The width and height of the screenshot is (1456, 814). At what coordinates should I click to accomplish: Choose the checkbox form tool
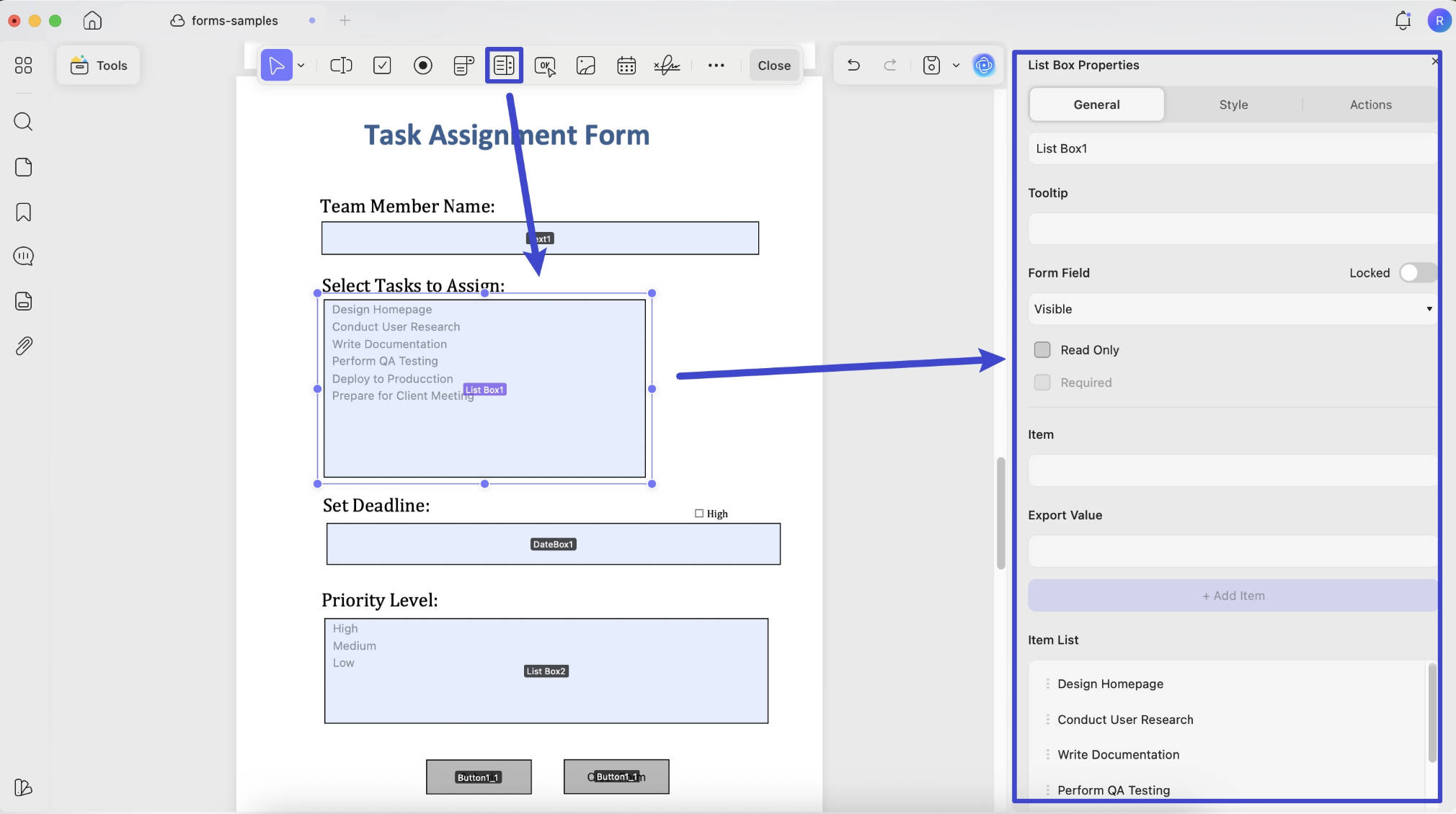(x=382, y=66)
